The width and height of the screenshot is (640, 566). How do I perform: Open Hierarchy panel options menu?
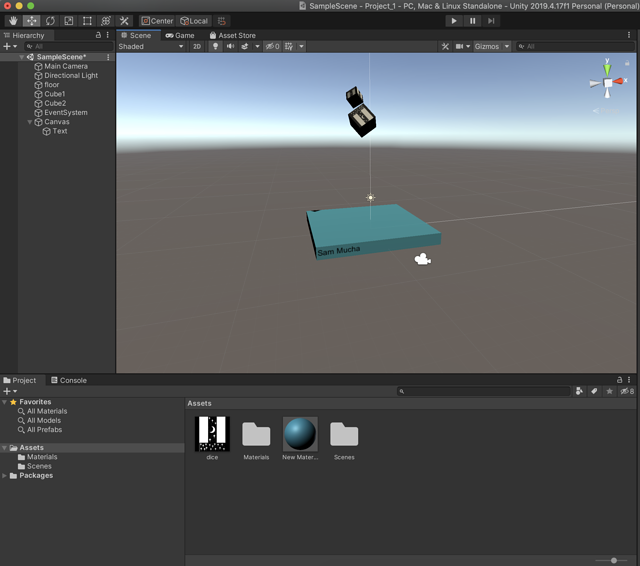tap(108, 35)
